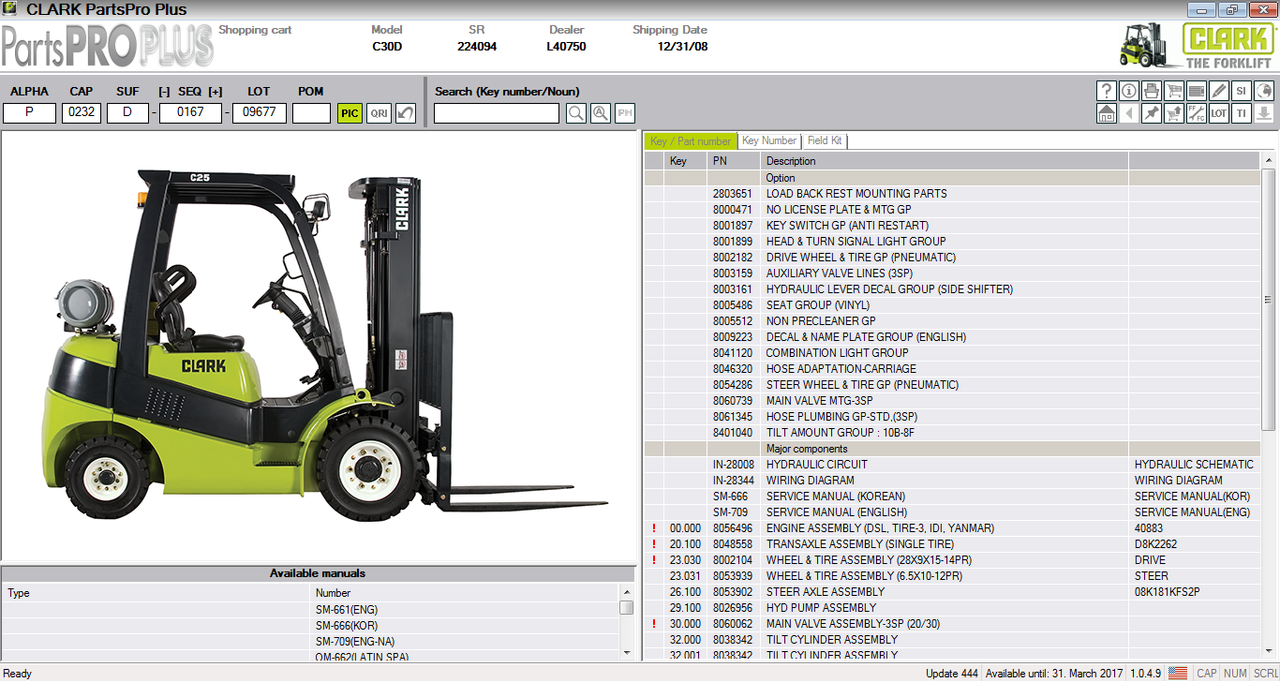Image resolution: width=1280 pixels, height=681 pixels.
Task: Click the printer icon
Action: [x=1151, y=91]
